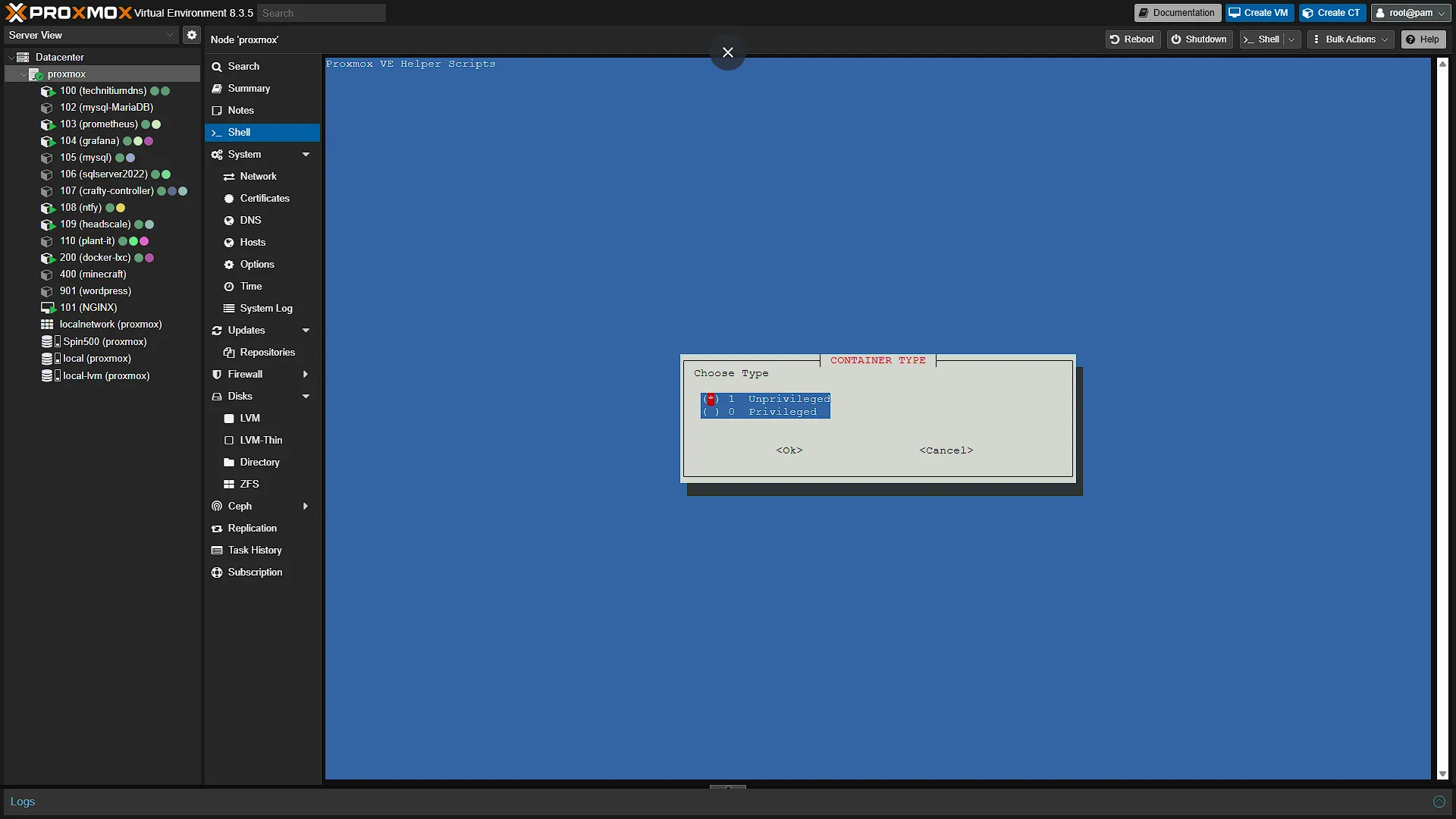Click the Help button
Image resolution: width=1456 pixels, height=819 pixels.
coord(1423,39)
